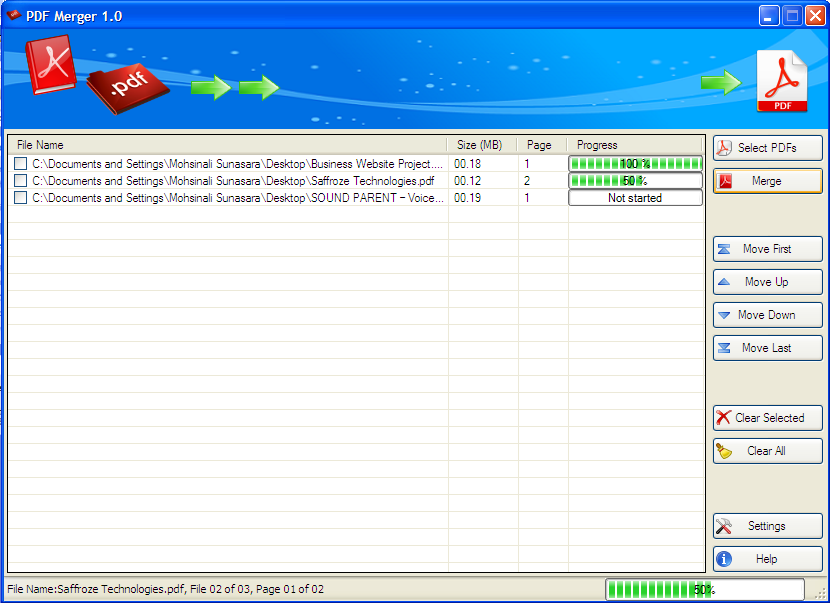The width and height of the screenshot is (830, 603).
Task: Click the Clear All button
Action: (768, 451)
